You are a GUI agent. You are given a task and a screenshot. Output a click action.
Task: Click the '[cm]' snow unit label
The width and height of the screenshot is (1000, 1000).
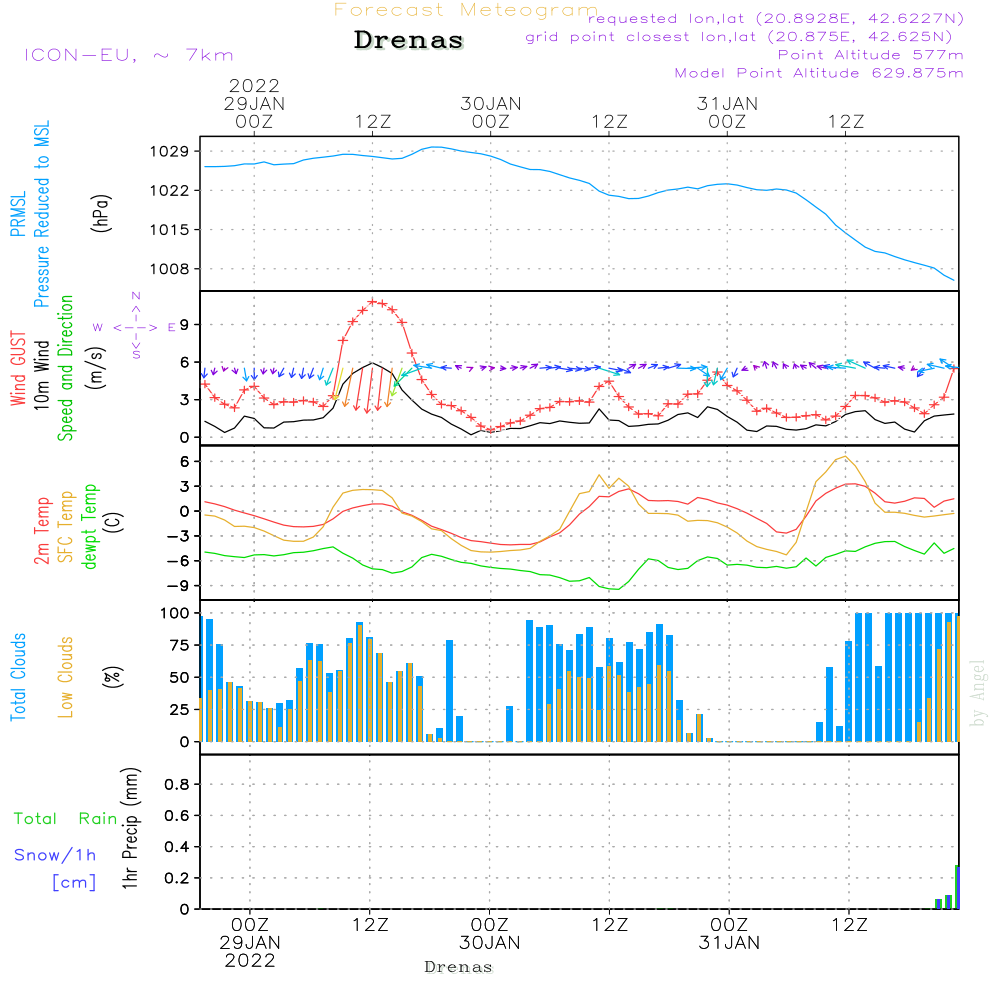(74, 883)
